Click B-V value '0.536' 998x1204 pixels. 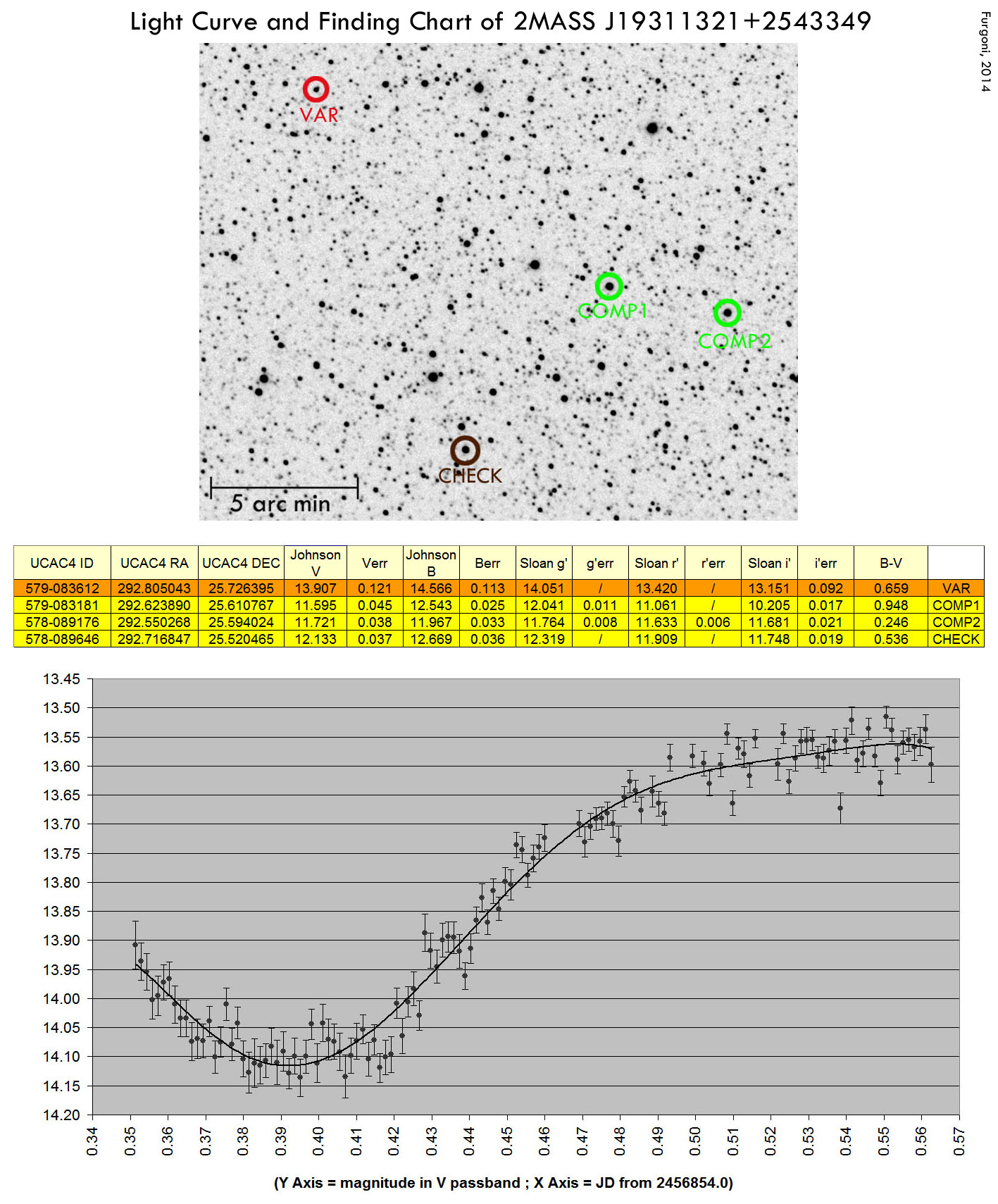891,639
